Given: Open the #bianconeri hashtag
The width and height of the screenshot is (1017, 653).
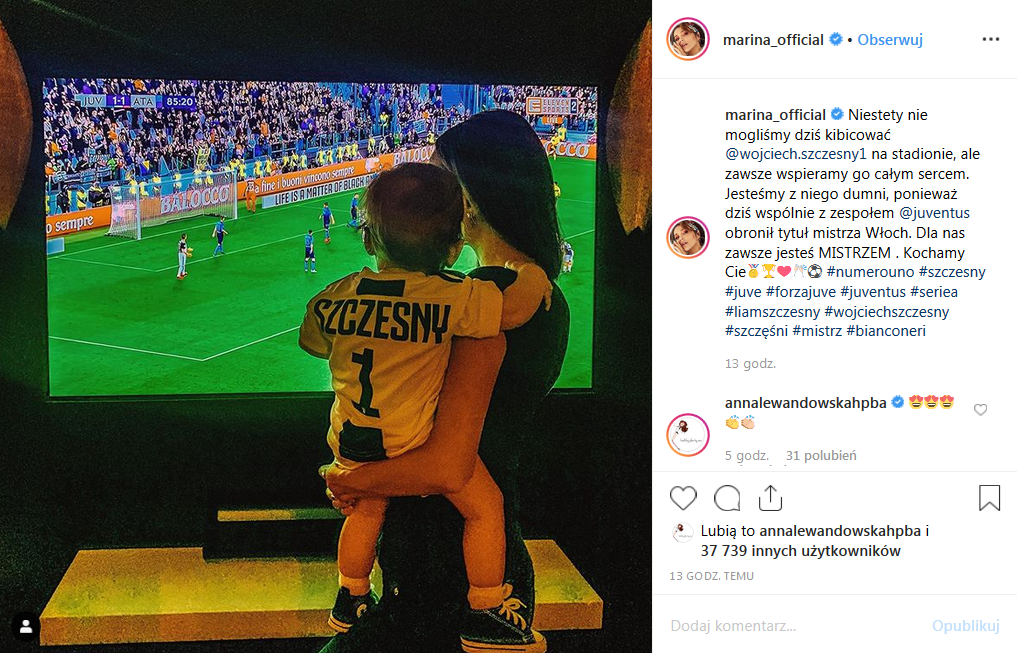Looking at the screenshot, I should [x=886, y=331].
